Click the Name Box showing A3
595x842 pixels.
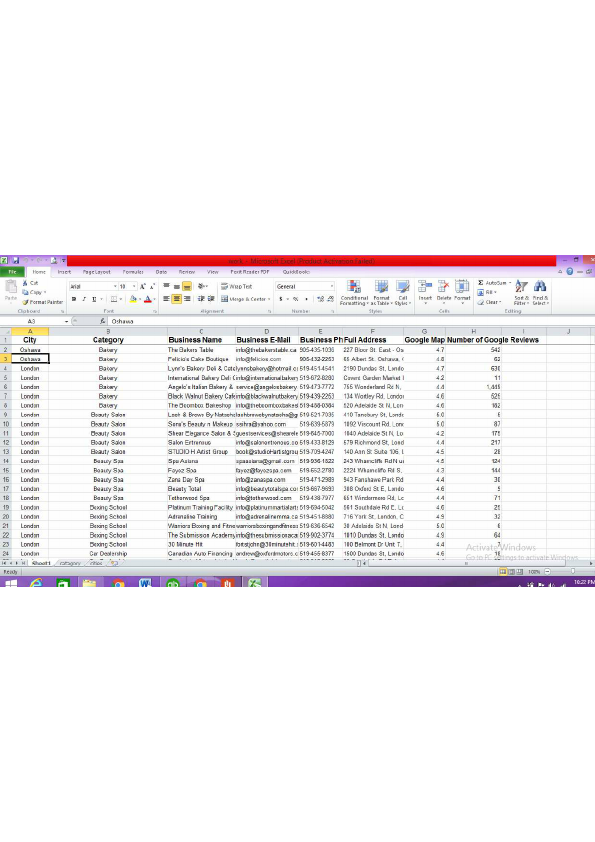point(32,321)
